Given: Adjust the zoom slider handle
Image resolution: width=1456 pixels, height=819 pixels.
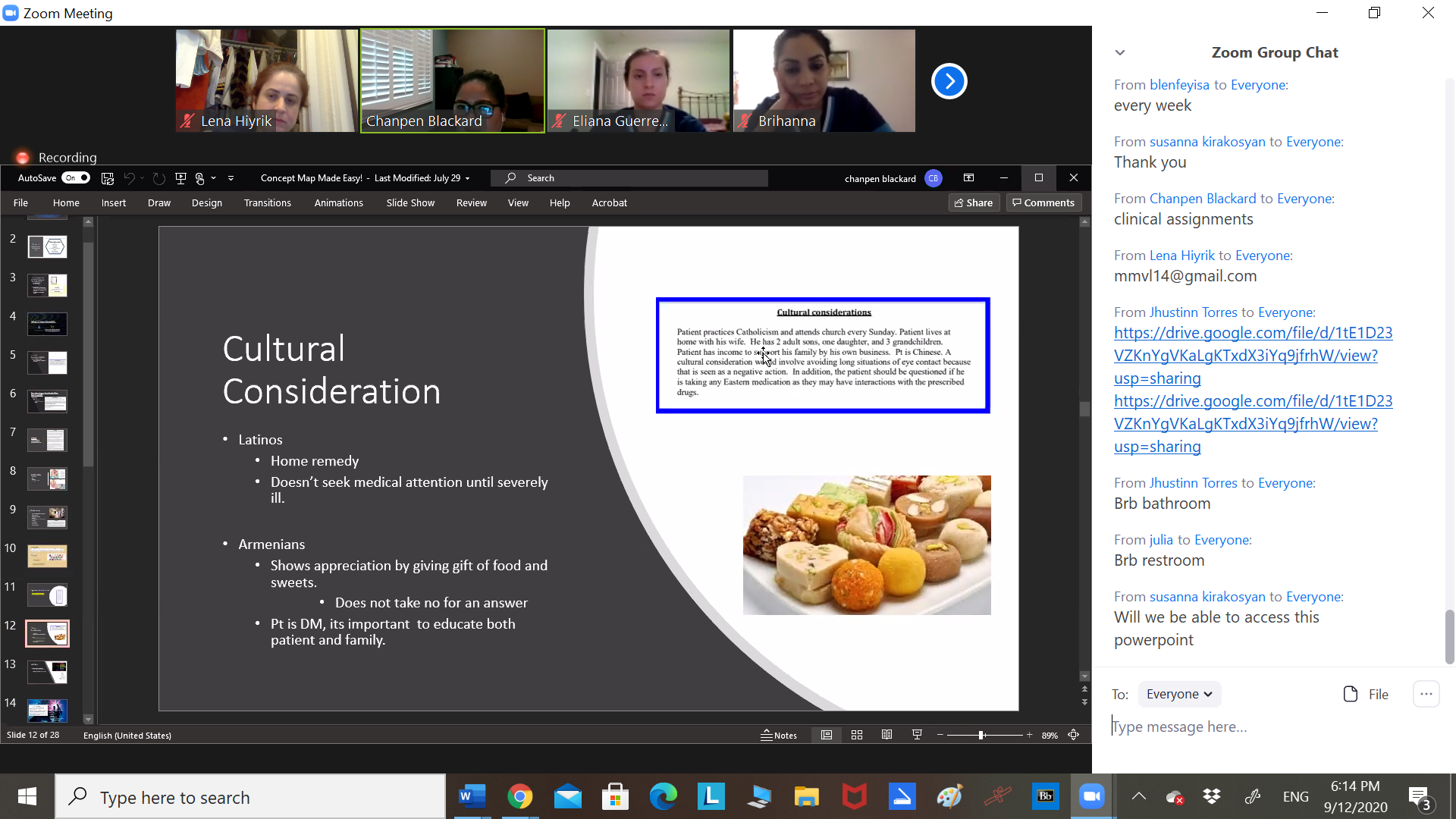Looking at the screenshot, I should pyautogui.click(x=981, y=735).
